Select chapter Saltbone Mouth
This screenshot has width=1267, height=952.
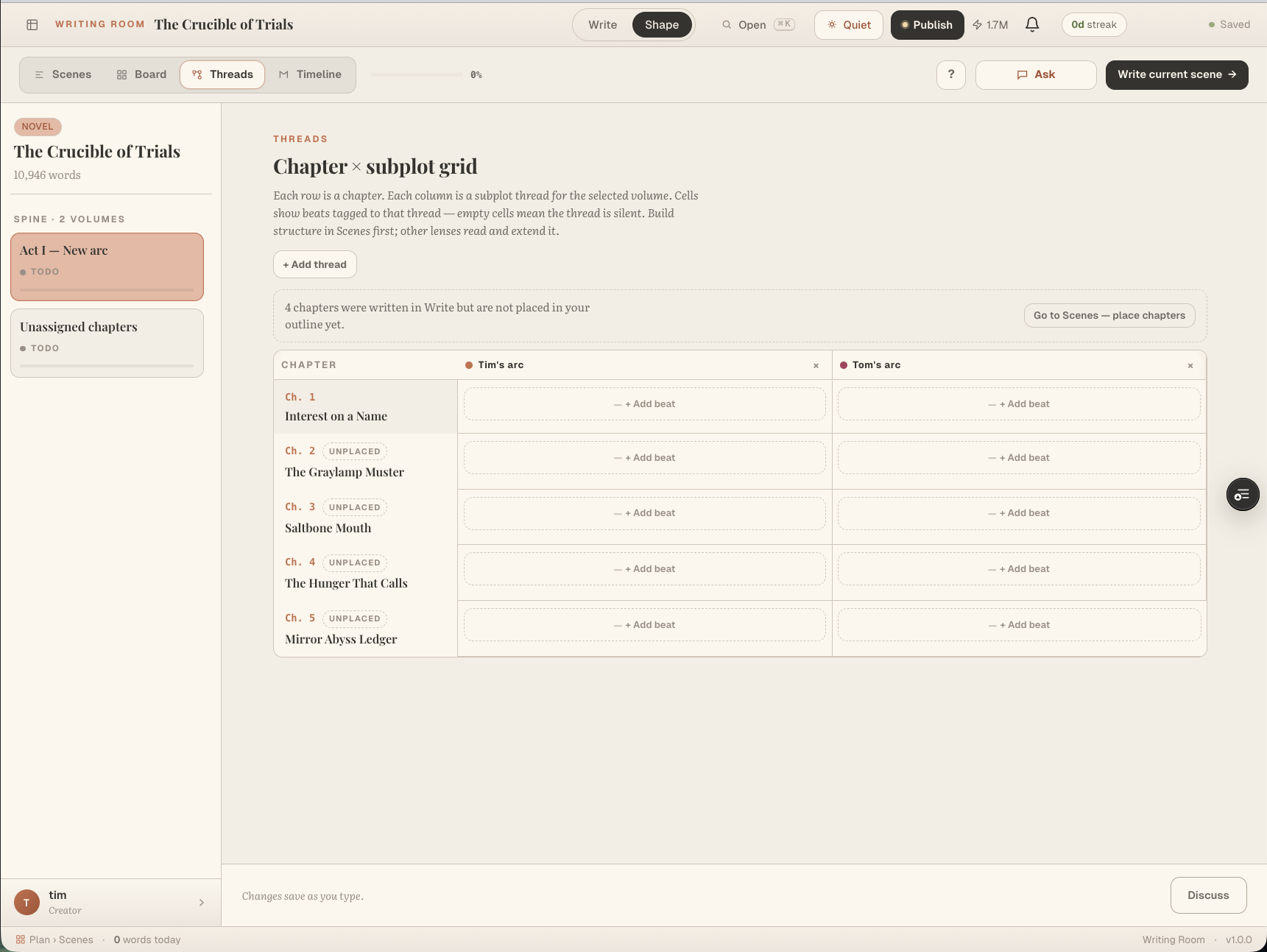(366, 518)
